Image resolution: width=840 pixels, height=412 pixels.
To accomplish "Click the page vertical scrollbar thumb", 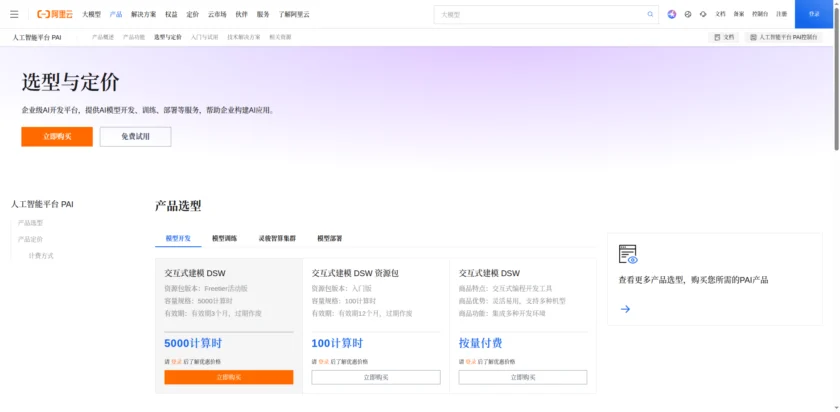I will 837,79.
